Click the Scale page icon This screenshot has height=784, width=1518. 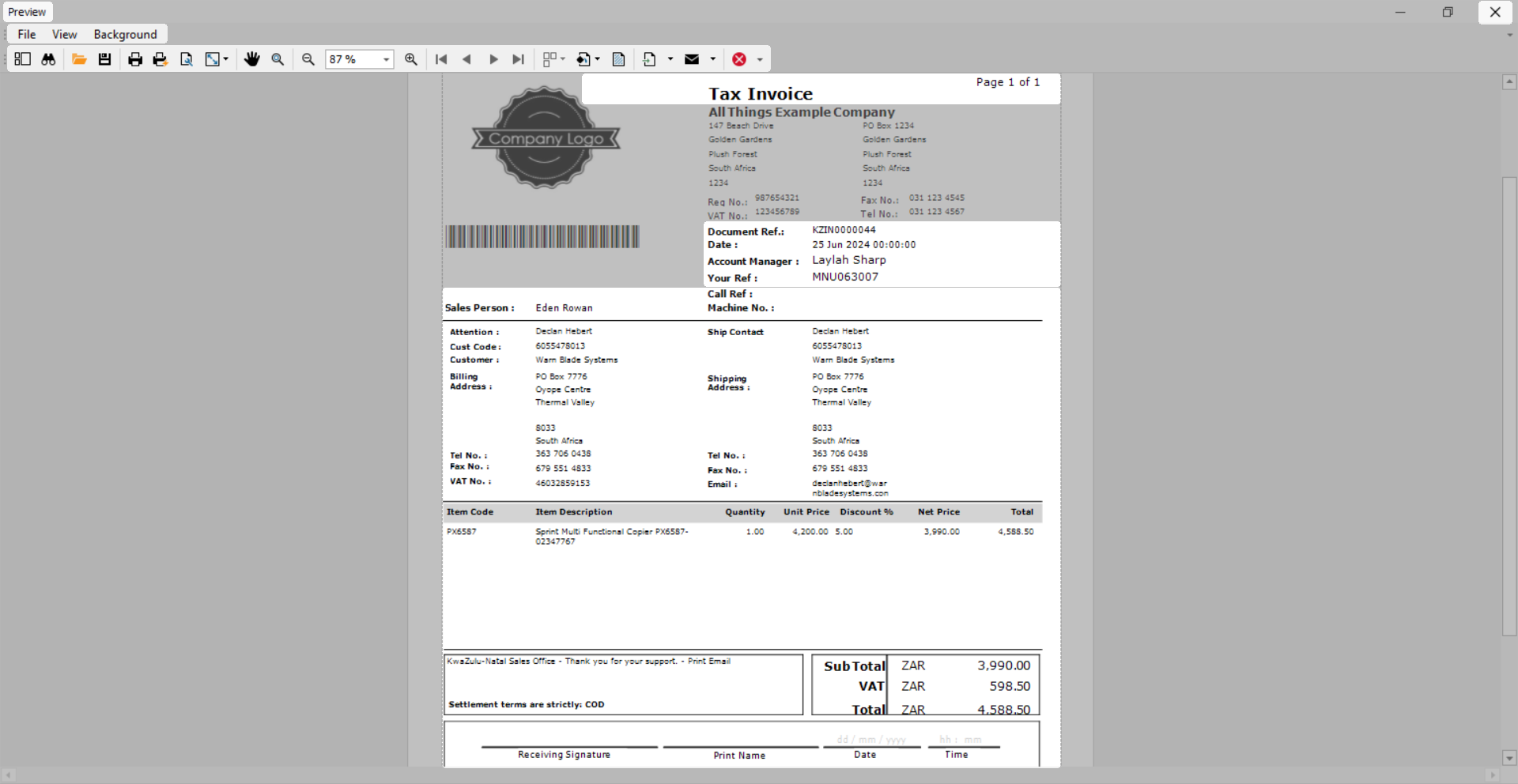coord(212,59)
